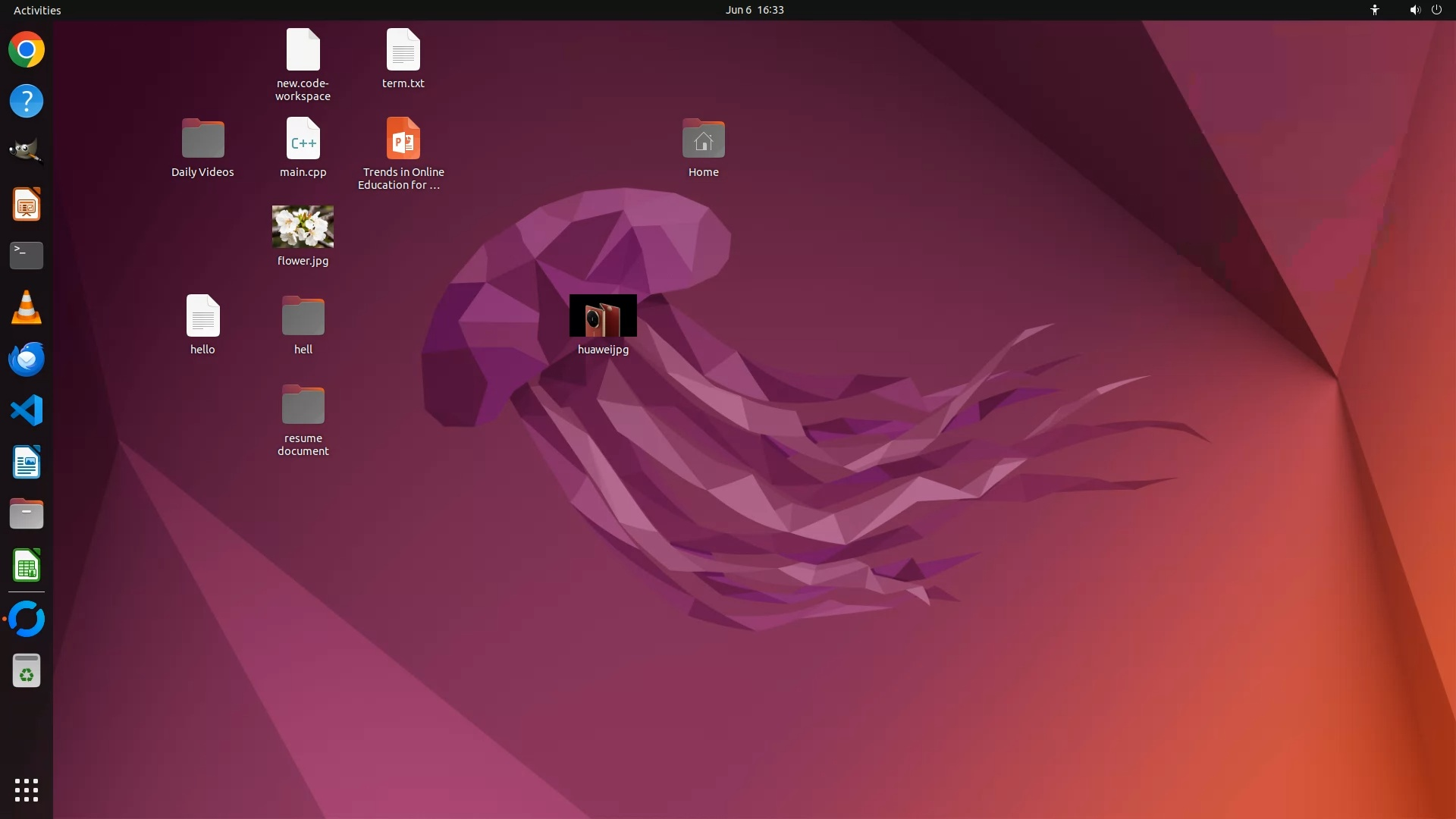The height and width of the screenshot is (819, 1456).
Task: Launch Visual Studio Code
Action: tap(27, 410)
